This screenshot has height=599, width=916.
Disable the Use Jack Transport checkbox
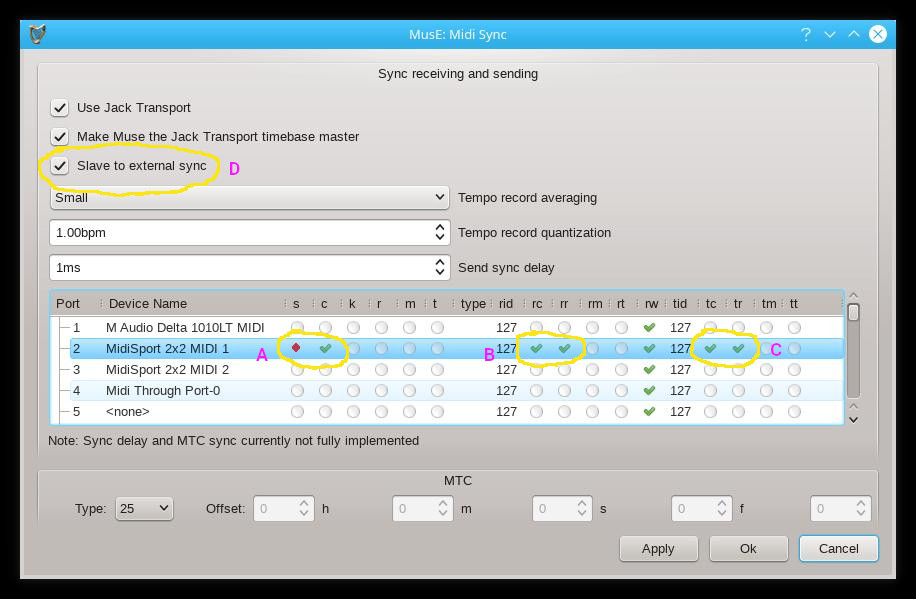point(59,107)
